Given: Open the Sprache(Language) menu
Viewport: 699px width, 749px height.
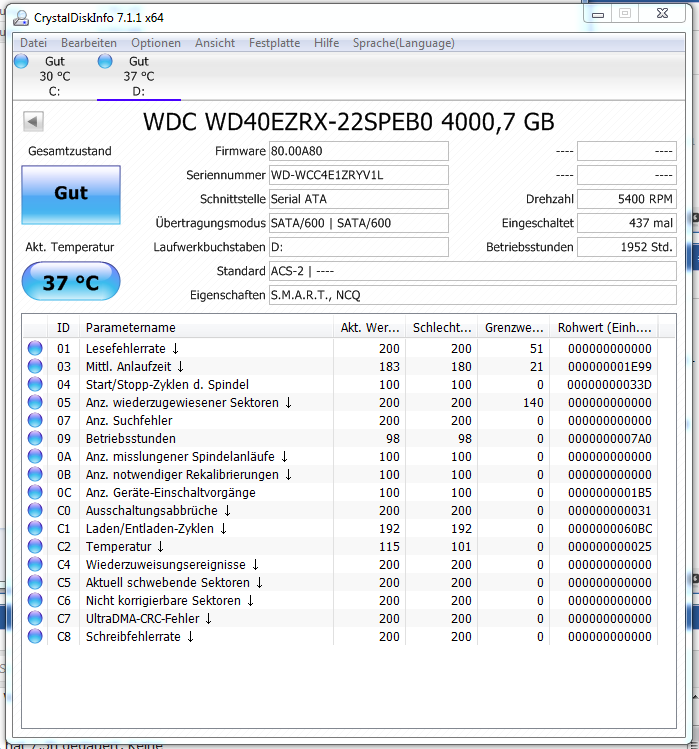Looking at the screenshot, I should click(404, 43).
